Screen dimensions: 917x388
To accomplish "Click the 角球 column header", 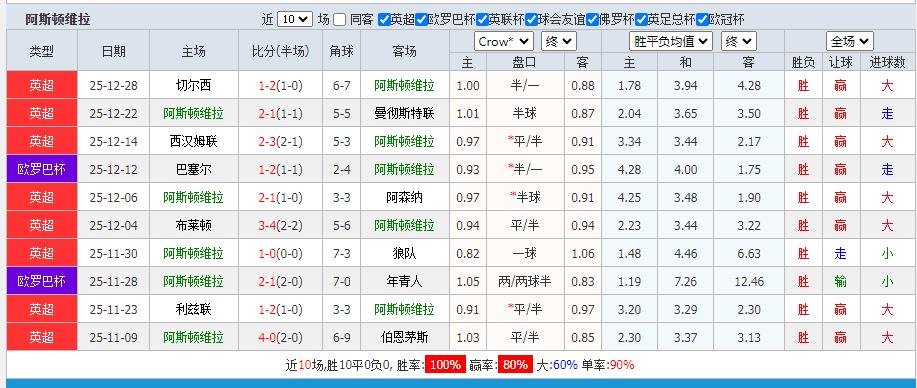I will (342, 51).
